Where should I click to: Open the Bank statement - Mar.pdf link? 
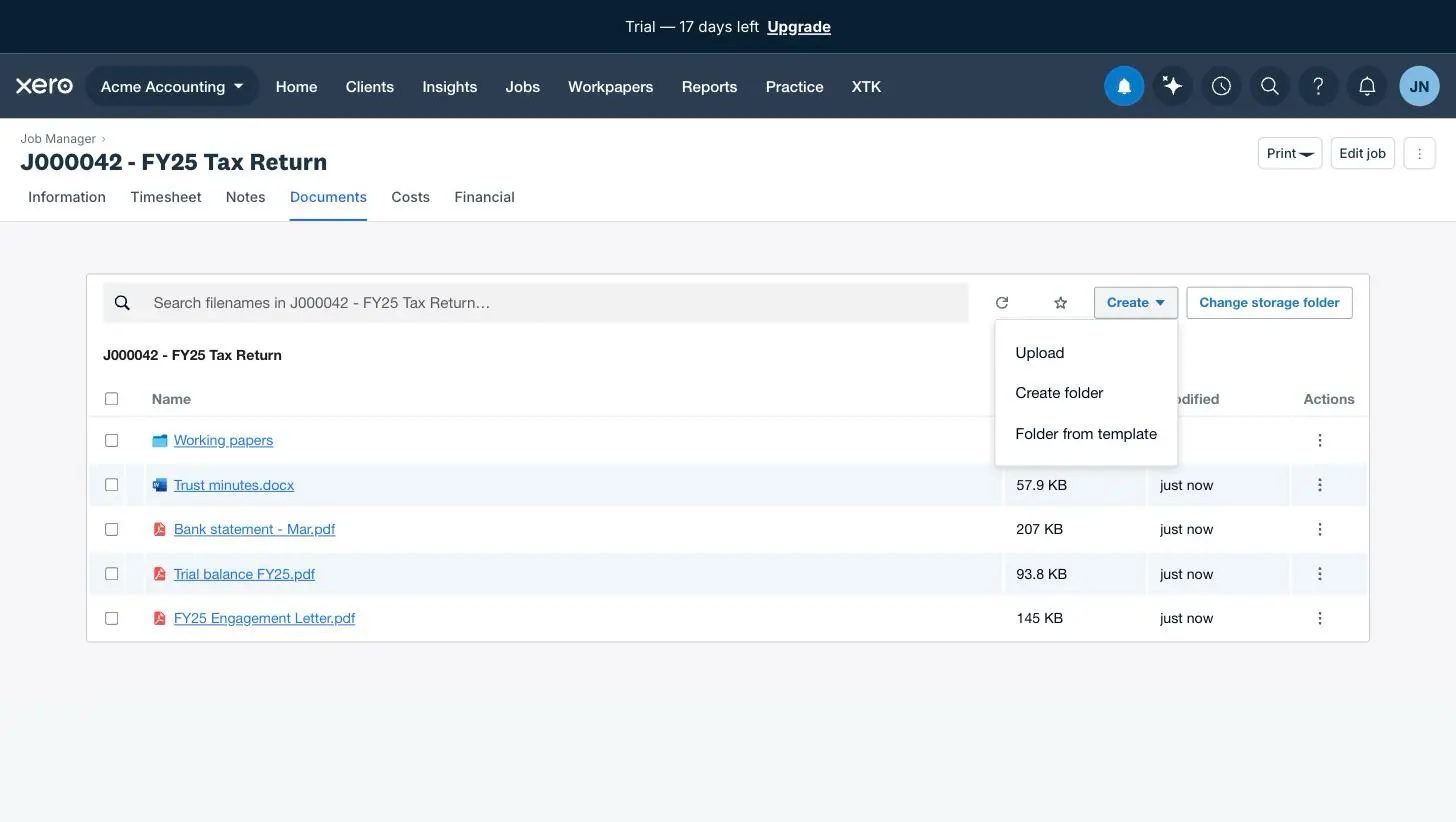pos(254,529)
